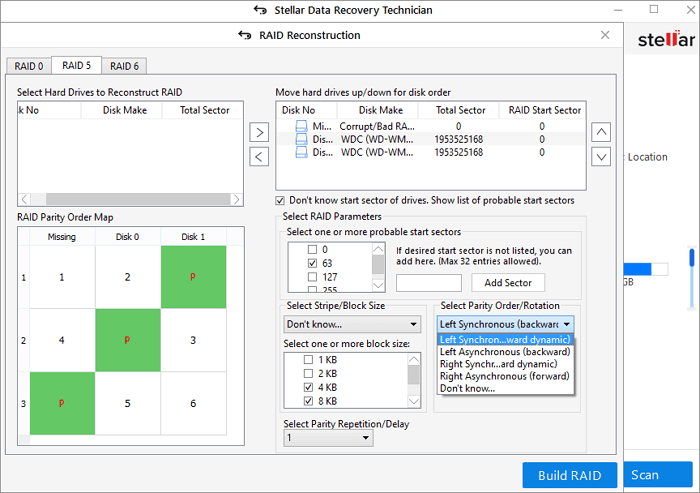Switch to the RAID 6 tab
The height and width of the screenshot is (493, 700).
(124, 66)
